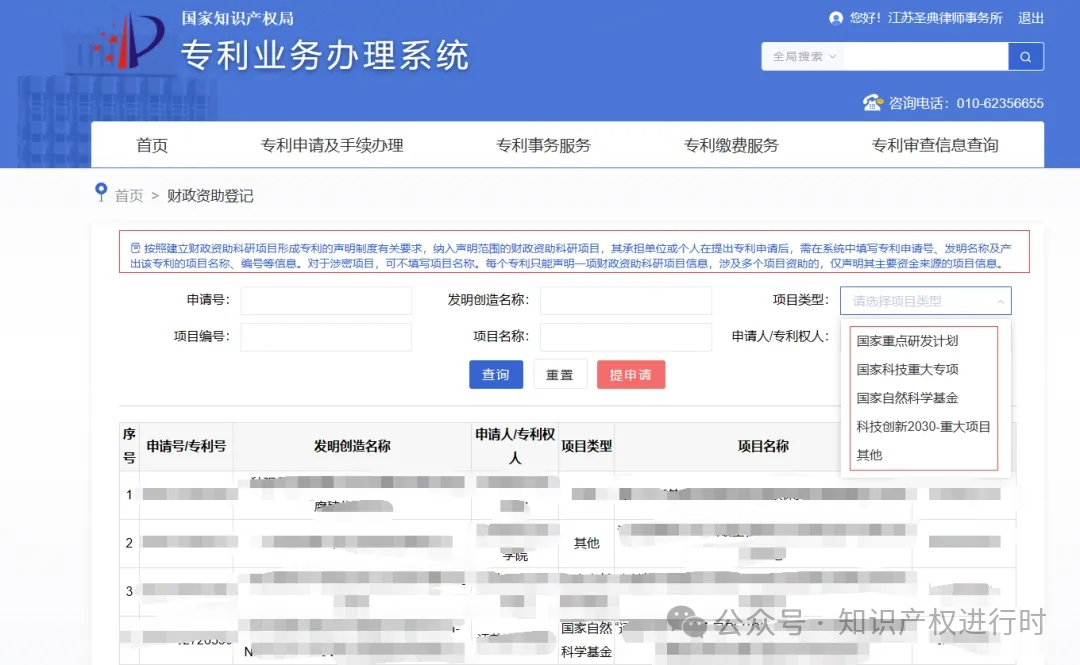Go to 专利缴费服务 menu

[731, 145]
